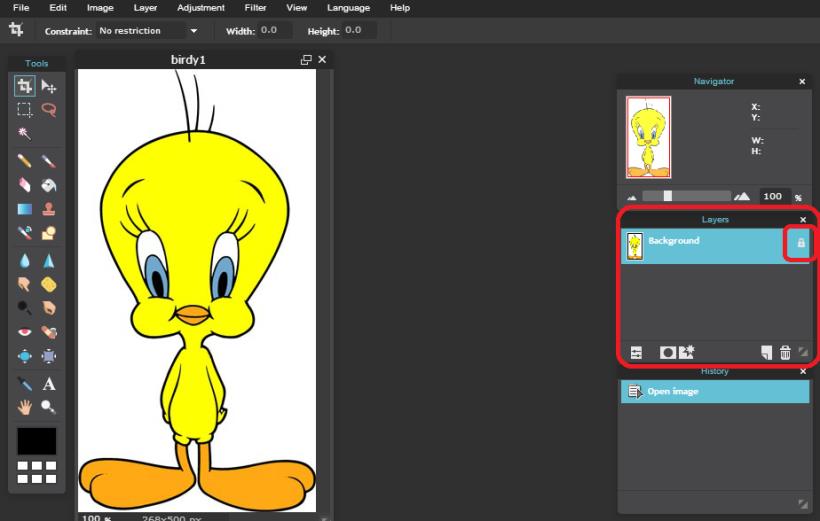Add a layer mask in Layers panel
Screen dimensions: 820x521
coord(667,352)
